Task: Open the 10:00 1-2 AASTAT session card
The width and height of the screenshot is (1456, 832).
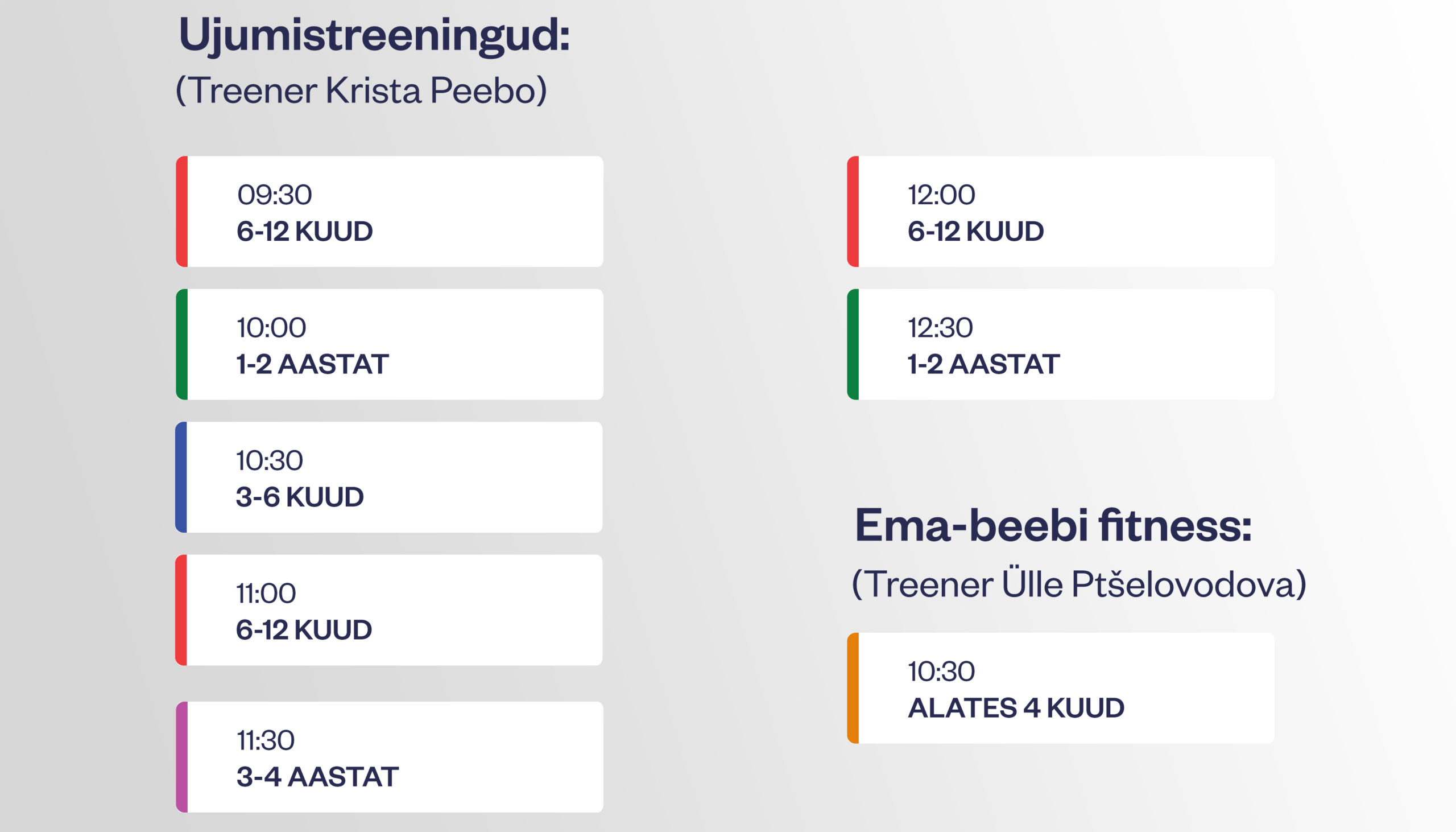Action: point(390,344)
